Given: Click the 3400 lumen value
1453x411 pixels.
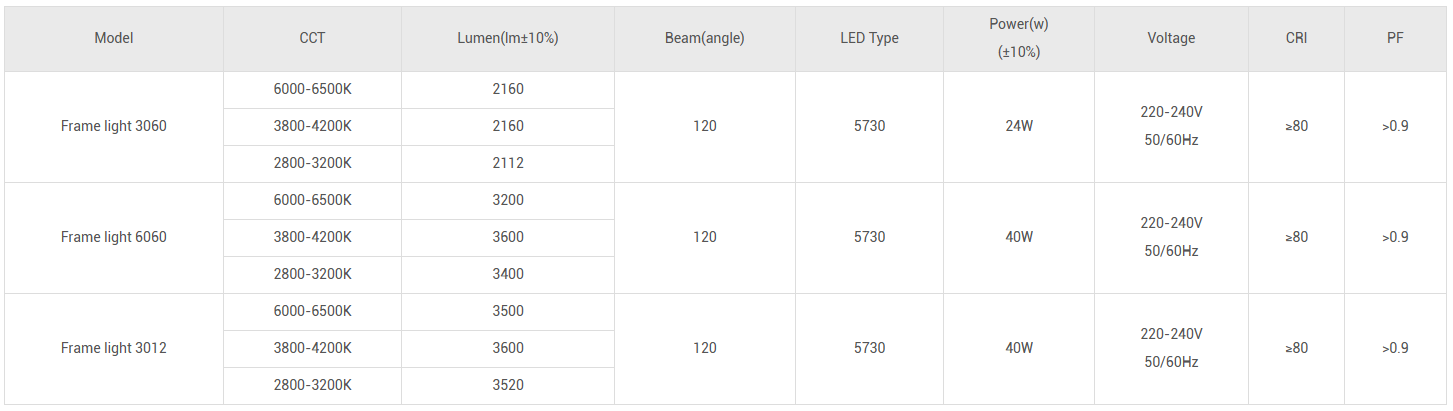Looking at the screenshot, I should [507, 274].
